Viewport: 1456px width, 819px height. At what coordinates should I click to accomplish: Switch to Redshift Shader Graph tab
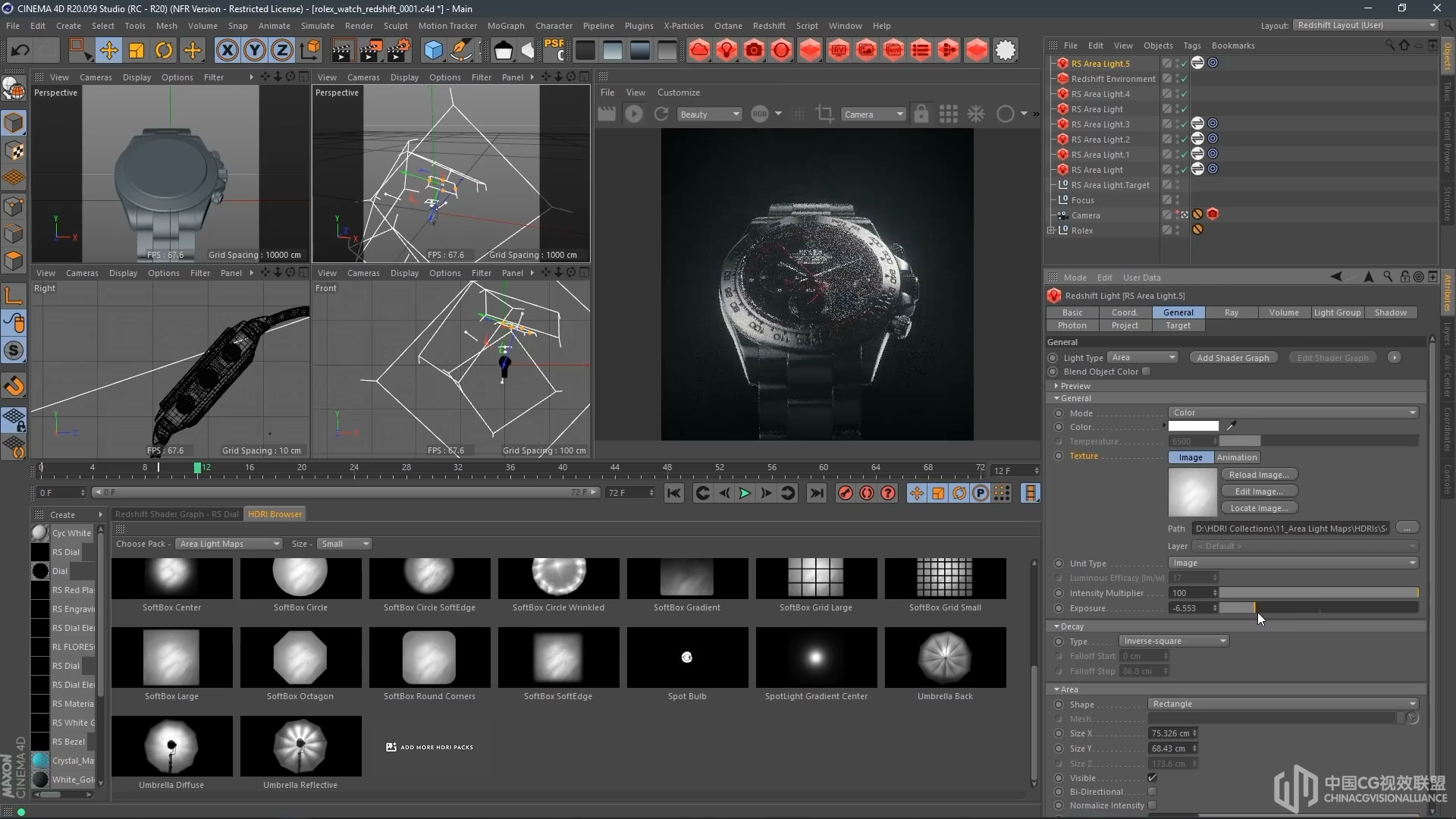click(177, 514)
